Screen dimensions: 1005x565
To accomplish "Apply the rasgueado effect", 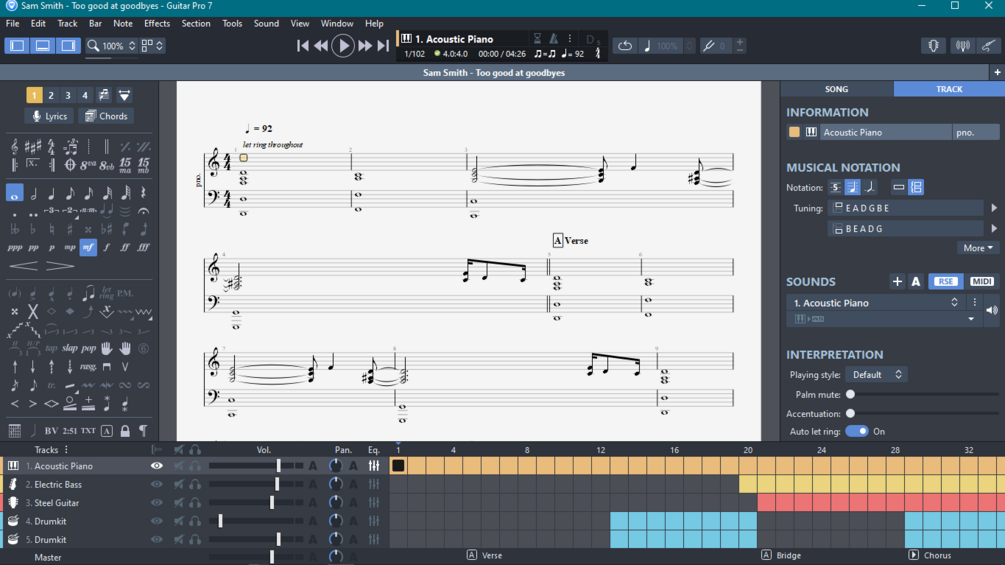I will (x=88, y=367).
